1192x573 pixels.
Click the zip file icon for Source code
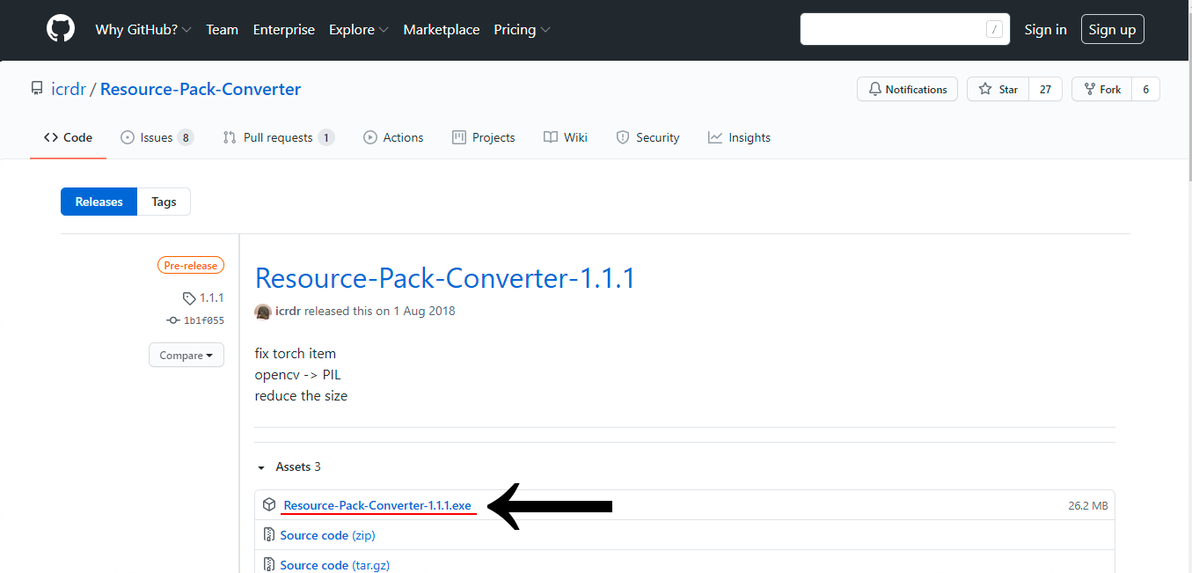coord(269,535)
